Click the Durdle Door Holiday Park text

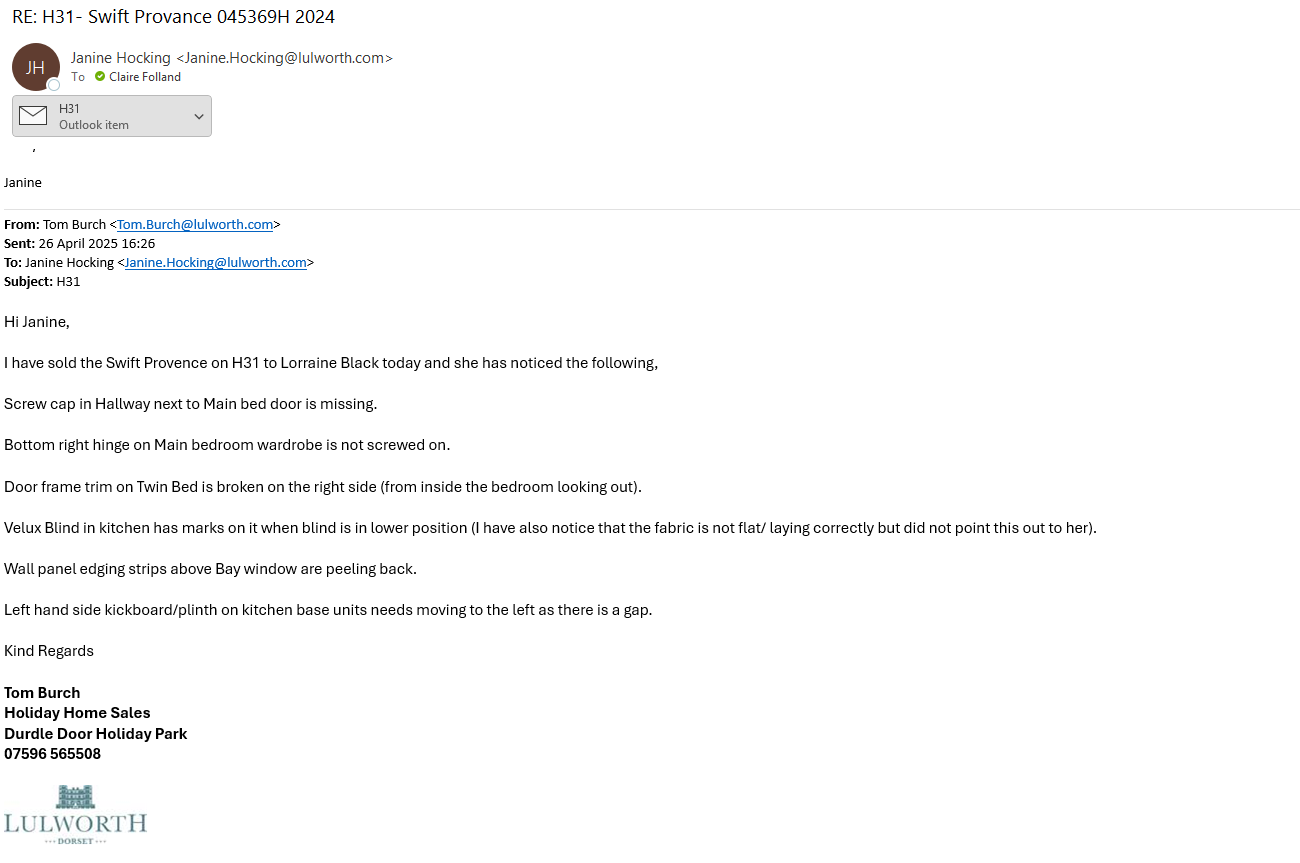(x=95, y=734)
